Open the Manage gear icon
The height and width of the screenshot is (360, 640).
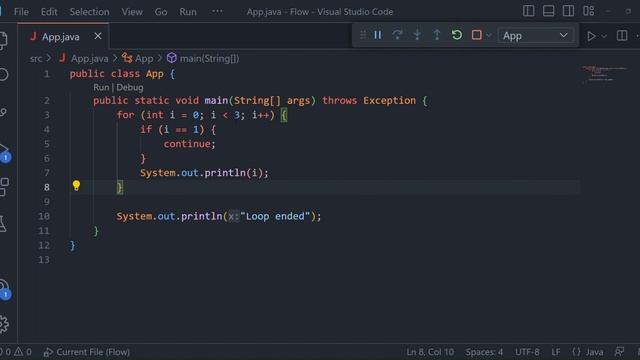click(4, 324)
